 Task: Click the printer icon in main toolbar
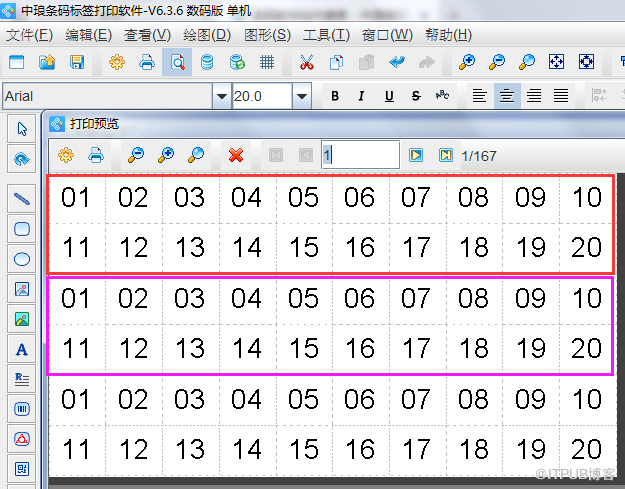(x=147, y=62)
